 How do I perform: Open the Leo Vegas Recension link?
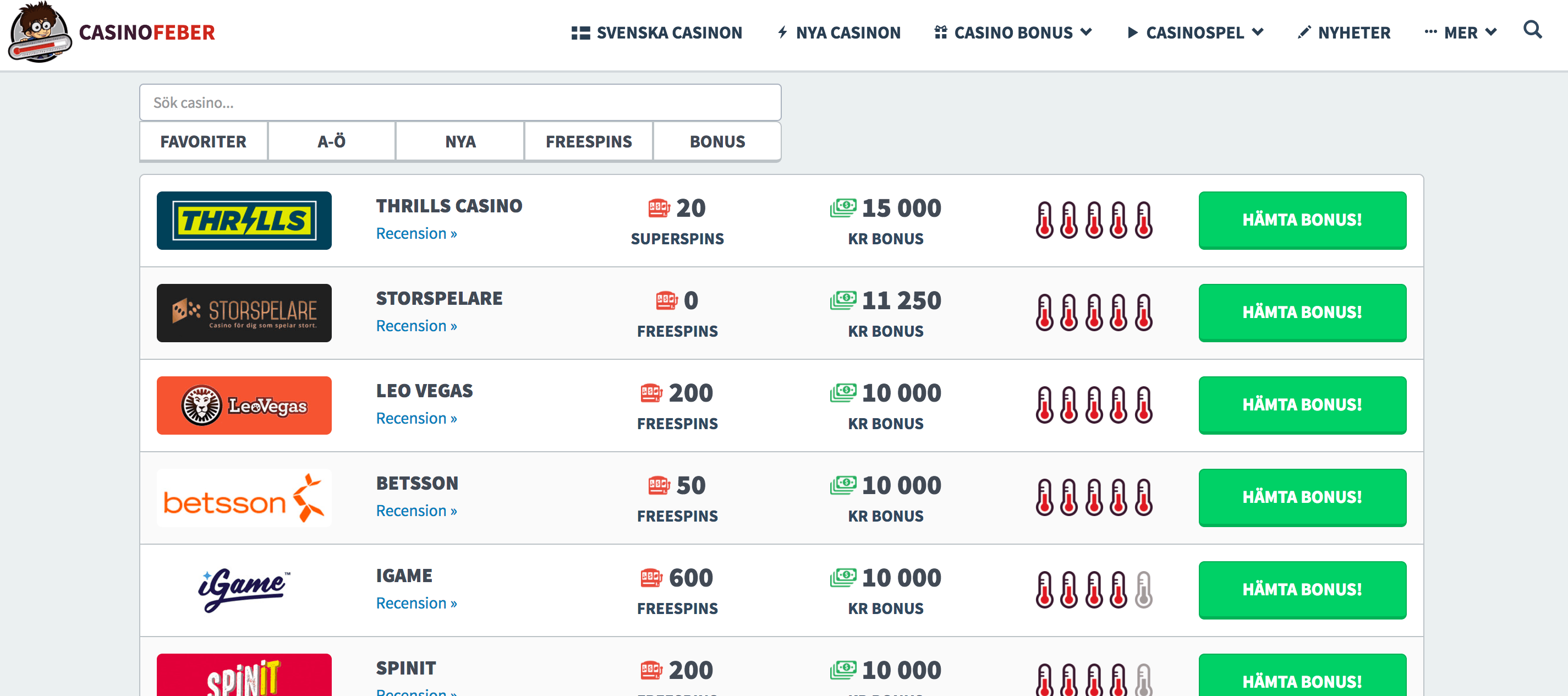pyautogui.click(x=416, y=418)
